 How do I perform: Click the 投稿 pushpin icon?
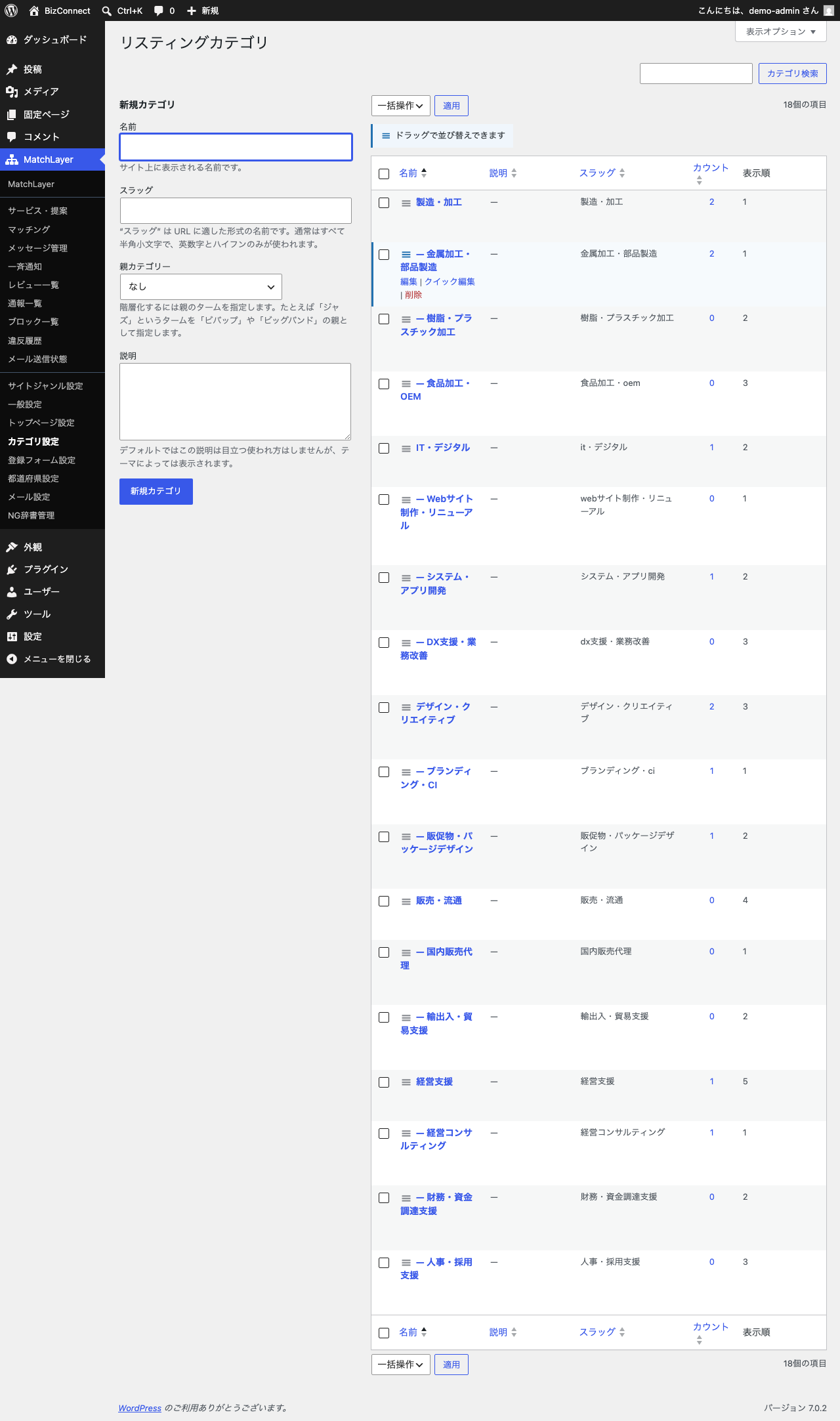point(12,70)
